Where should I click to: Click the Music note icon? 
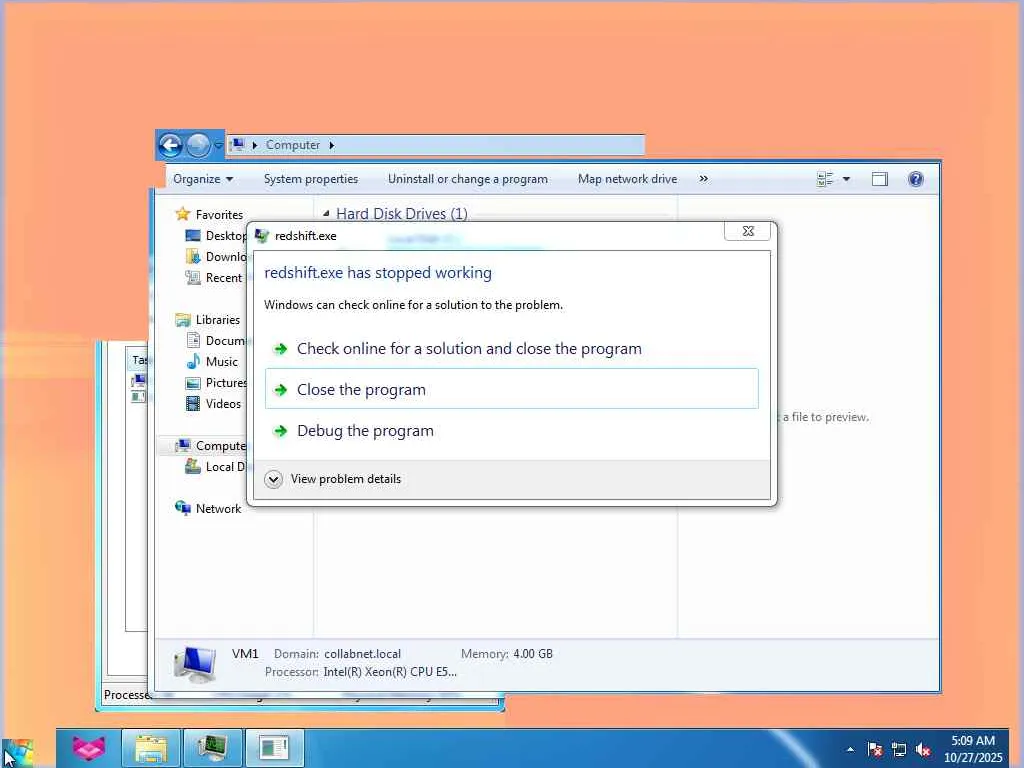193,361
